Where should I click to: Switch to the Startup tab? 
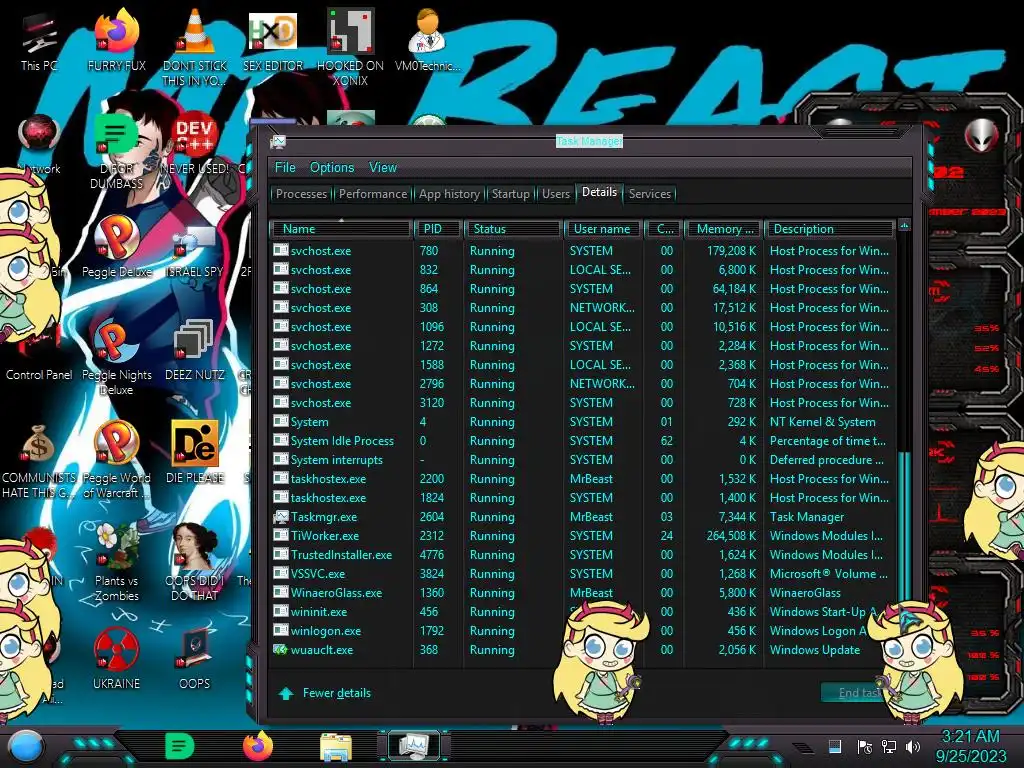click(511, 193)
